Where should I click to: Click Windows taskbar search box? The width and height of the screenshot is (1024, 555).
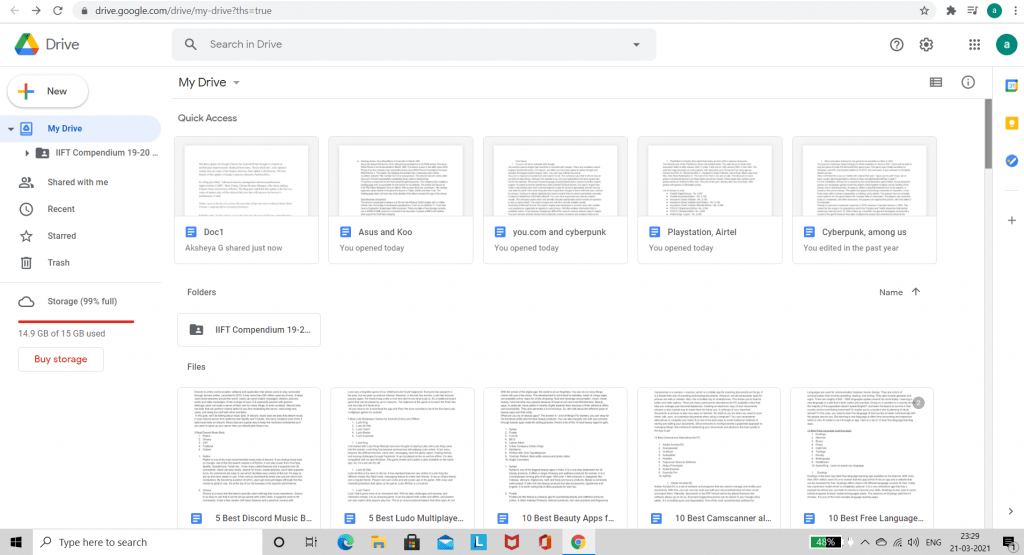pyautogui.click(x=147, y=542)
